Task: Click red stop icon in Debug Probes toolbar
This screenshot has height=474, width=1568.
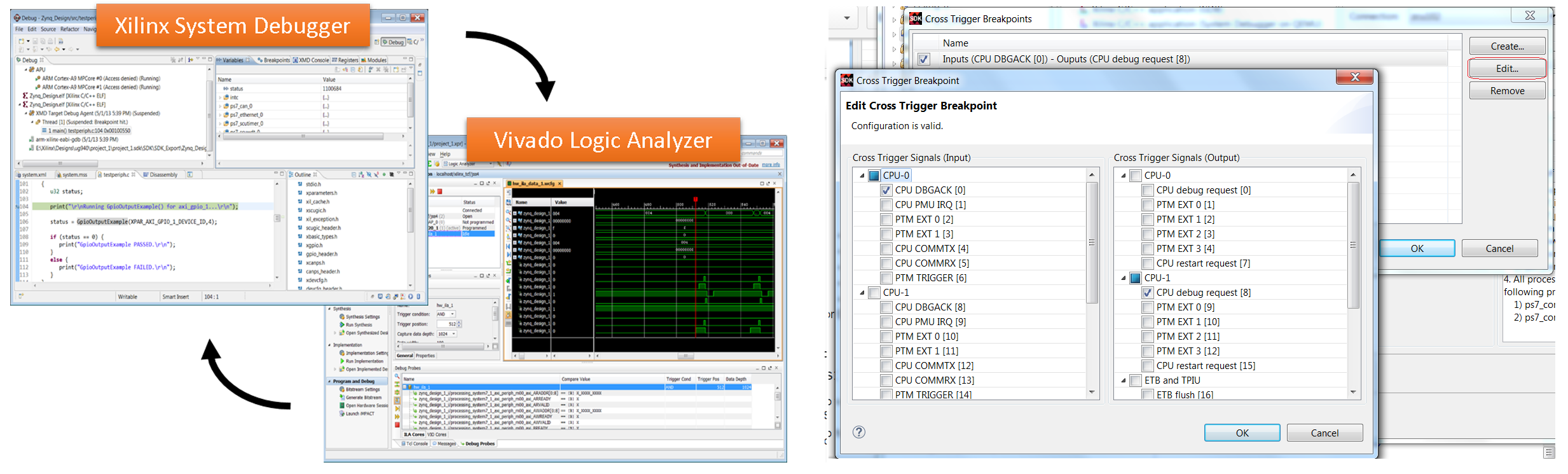Action: pyautogui.click(x=397, y=425)
